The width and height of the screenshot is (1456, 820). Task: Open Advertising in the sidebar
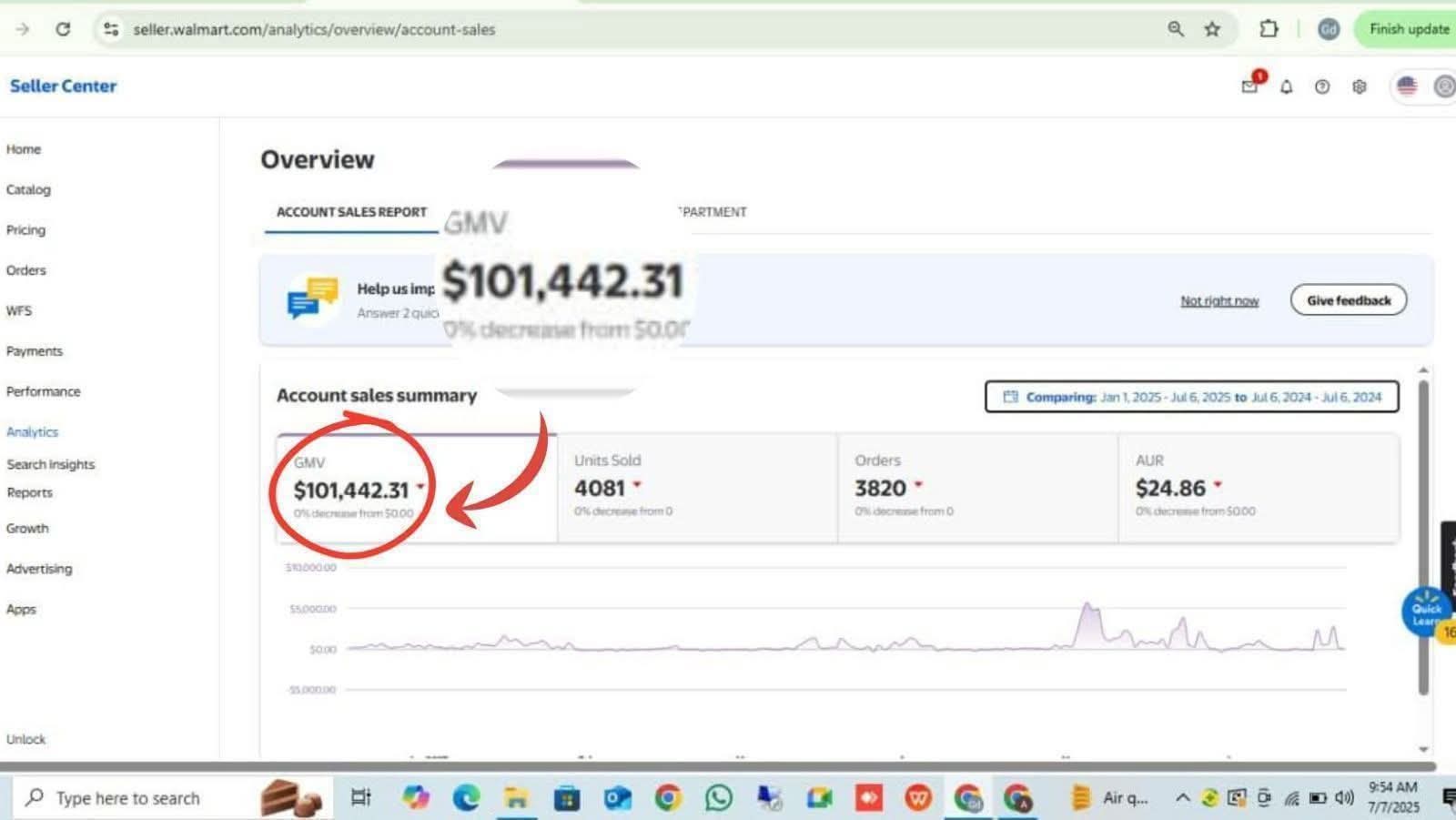pos(39,569)
